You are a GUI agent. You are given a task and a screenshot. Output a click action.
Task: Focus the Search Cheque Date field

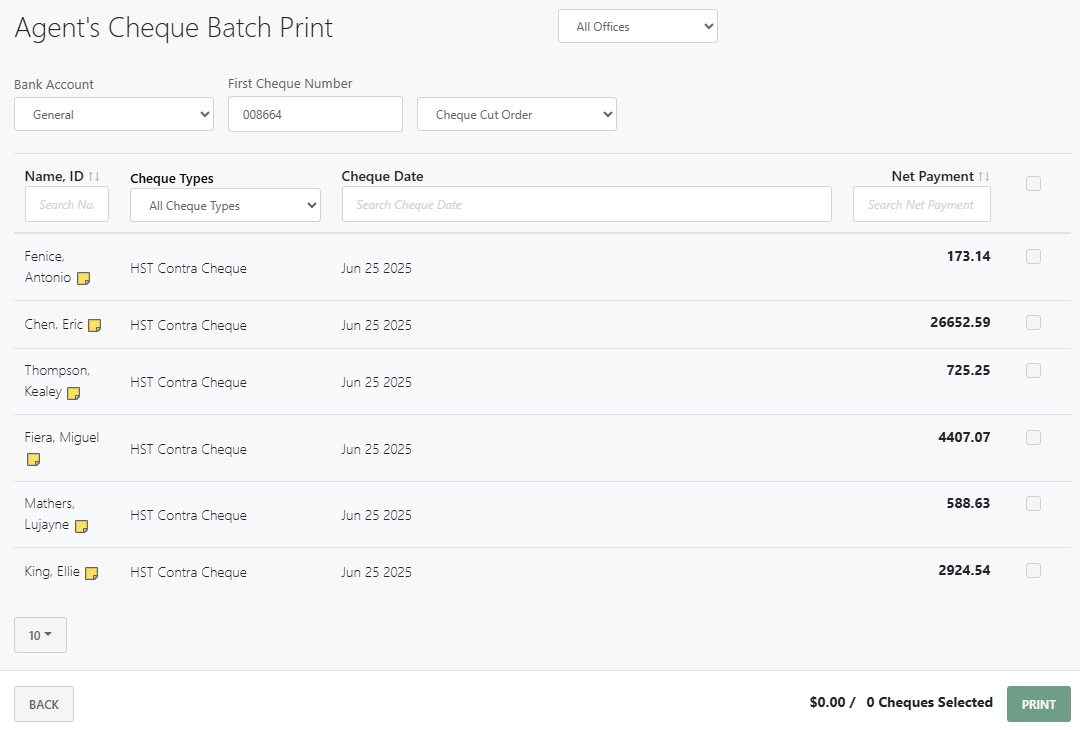pyautogui.click(x=587, y=205)
